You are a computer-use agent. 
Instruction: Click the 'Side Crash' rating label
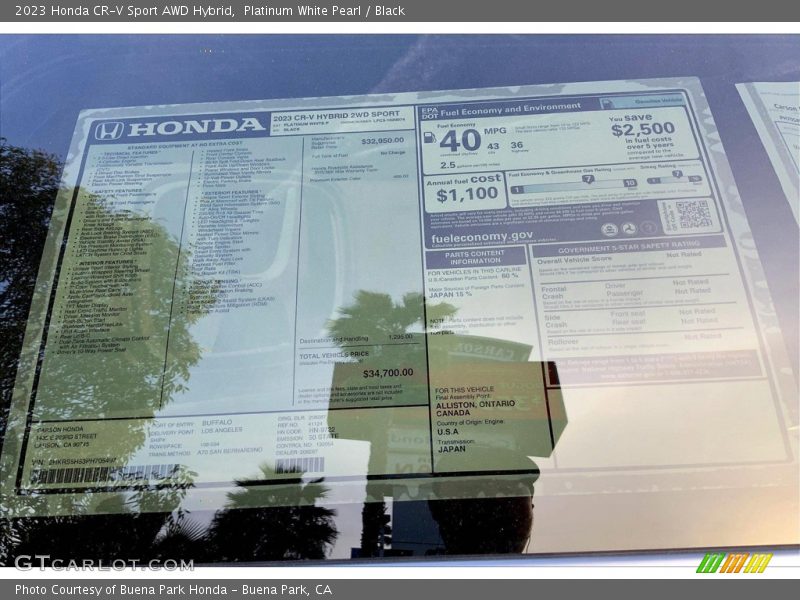pos(556,321)
